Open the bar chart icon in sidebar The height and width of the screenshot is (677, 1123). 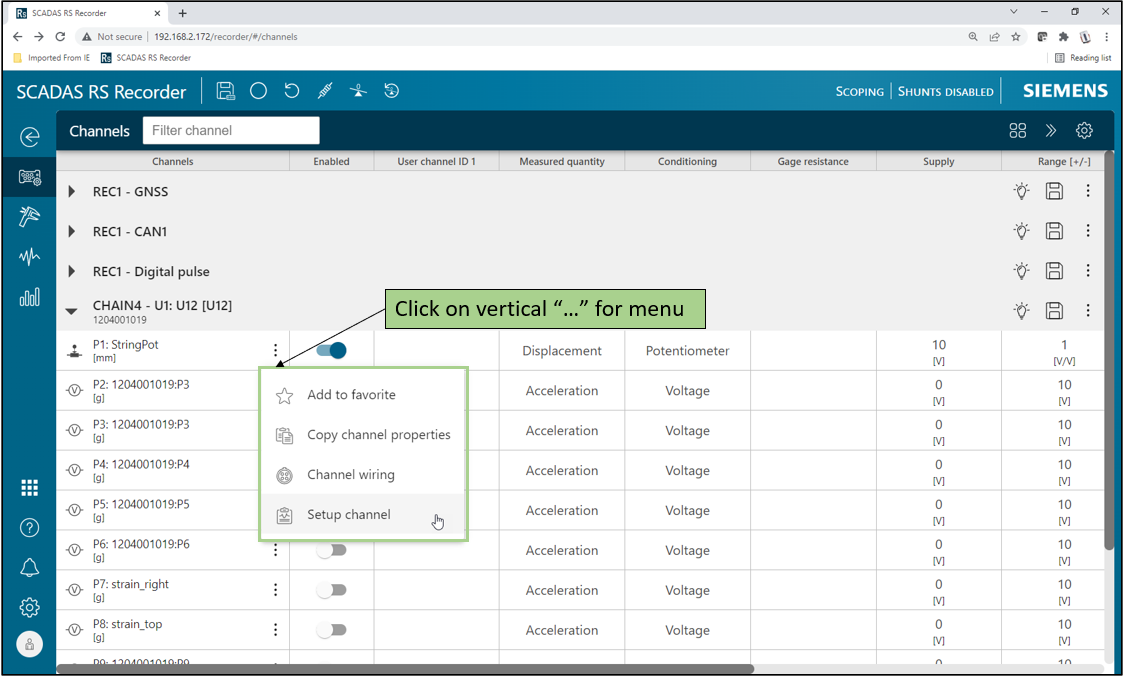coord(30,297)
